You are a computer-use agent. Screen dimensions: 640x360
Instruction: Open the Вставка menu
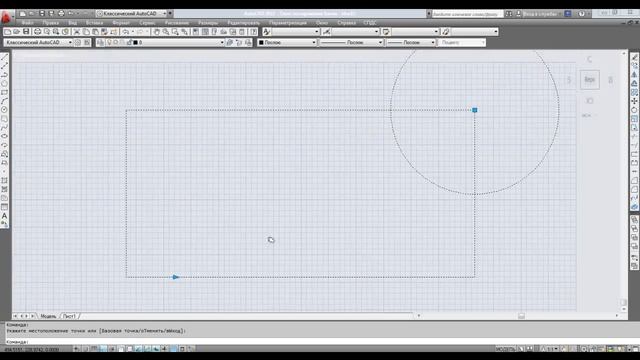(95, 23)
